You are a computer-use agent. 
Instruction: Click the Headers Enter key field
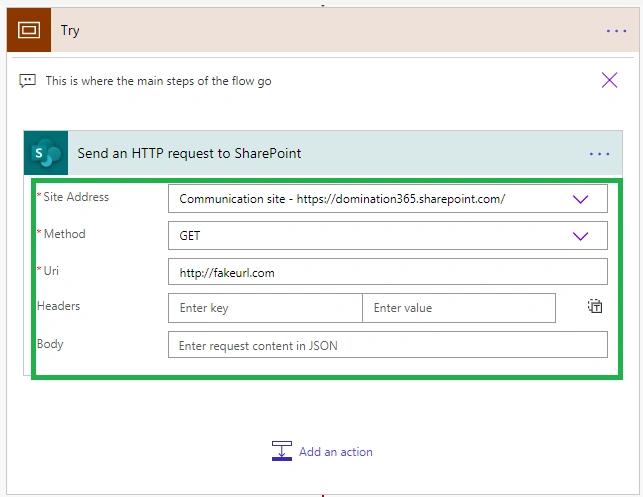pyautogui.click(x=265, y=308)
